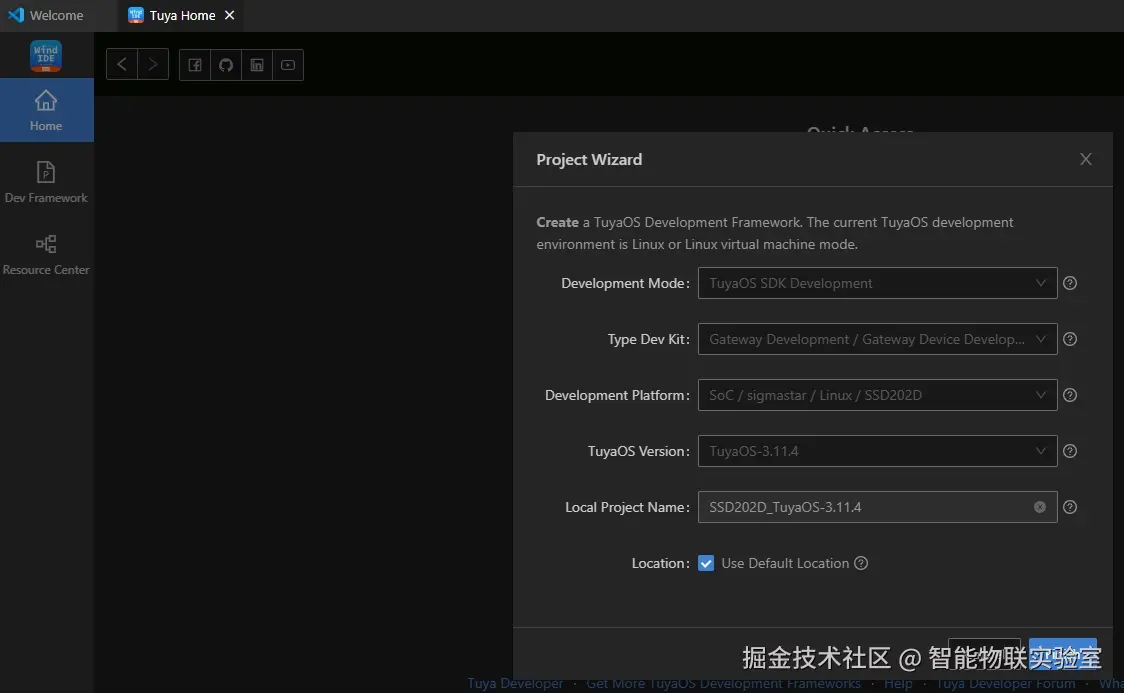1124x693 pixels.
Task: Uncheck Use Default Location checkbox
Action: (706, 563)
